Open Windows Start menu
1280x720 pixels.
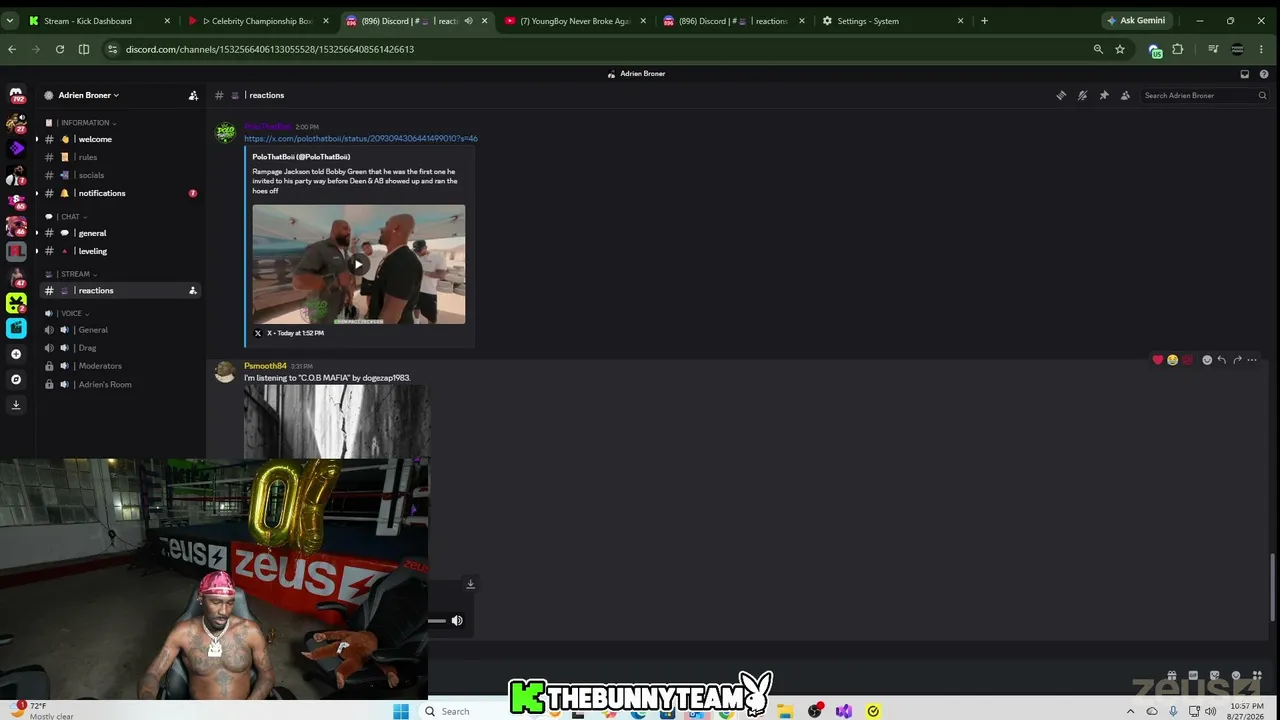(401, 711)
